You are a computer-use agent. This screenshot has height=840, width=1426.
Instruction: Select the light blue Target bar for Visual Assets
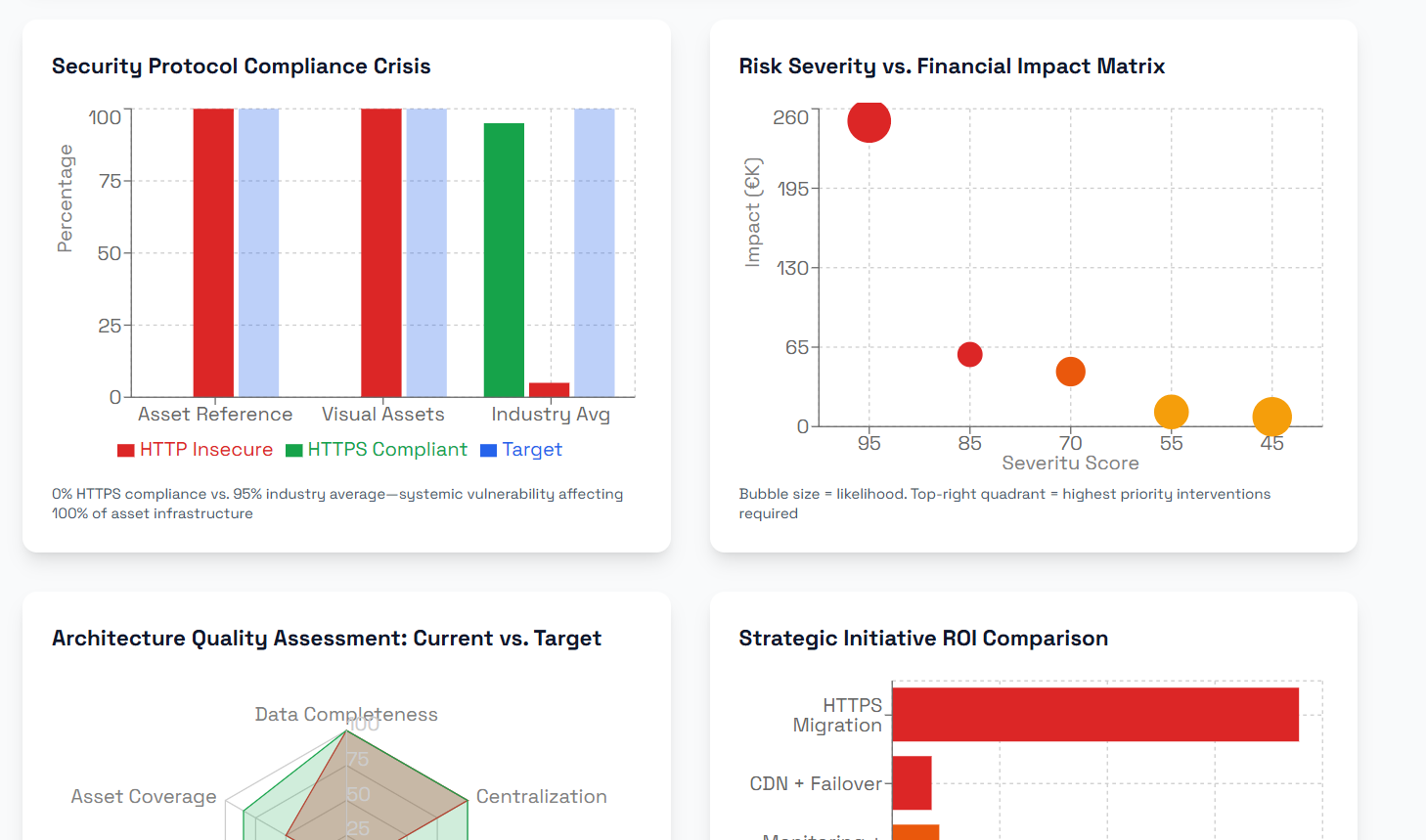pyautogui.click(x=426, y=252)
